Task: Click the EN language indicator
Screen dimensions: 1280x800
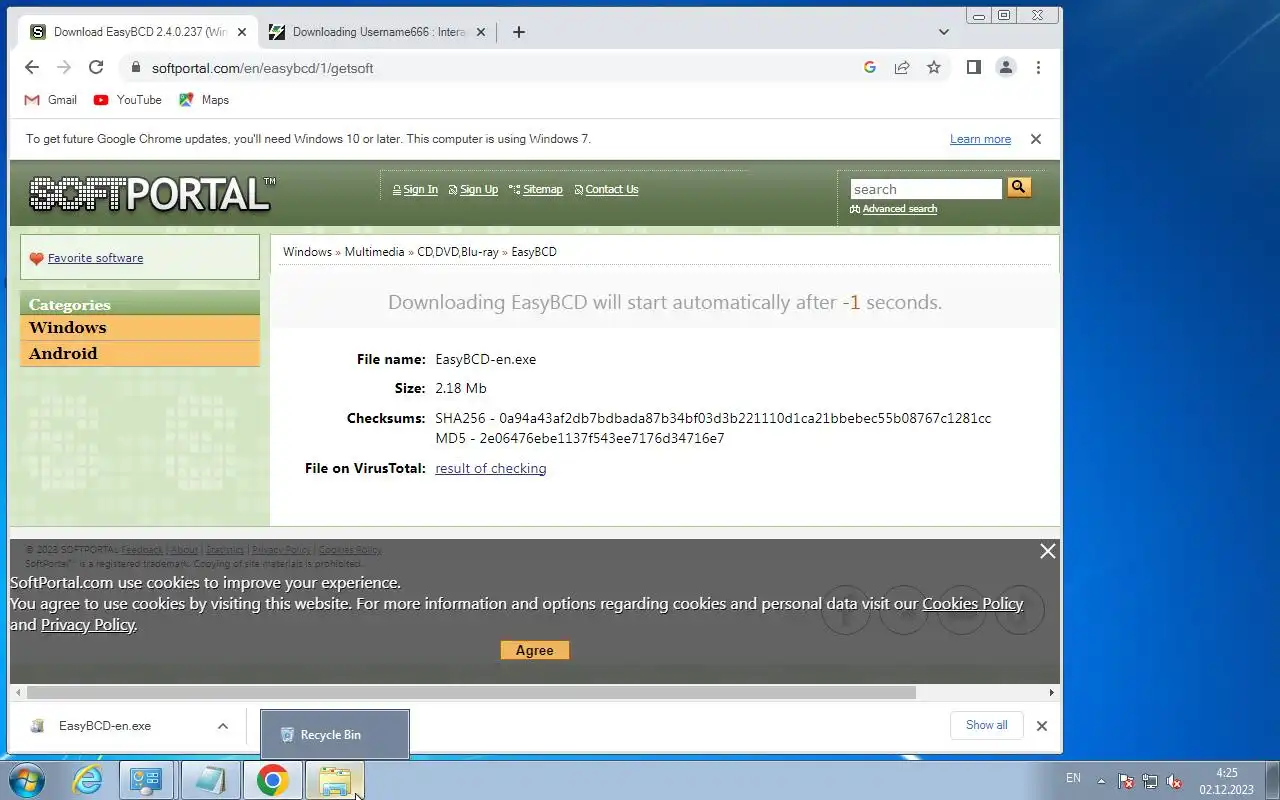Action: [1073, 778]
